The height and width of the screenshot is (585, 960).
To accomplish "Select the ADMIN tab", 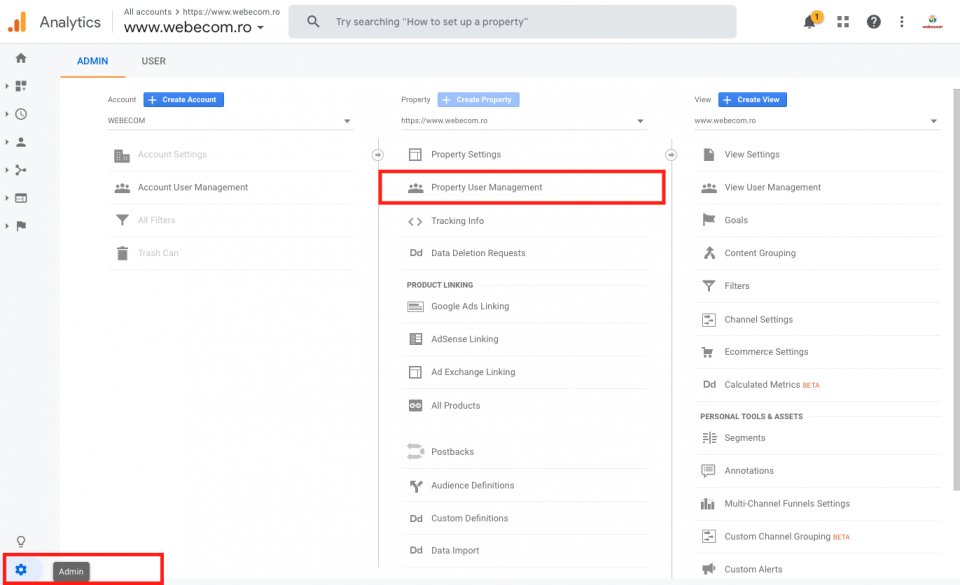I will coord(92,61).
